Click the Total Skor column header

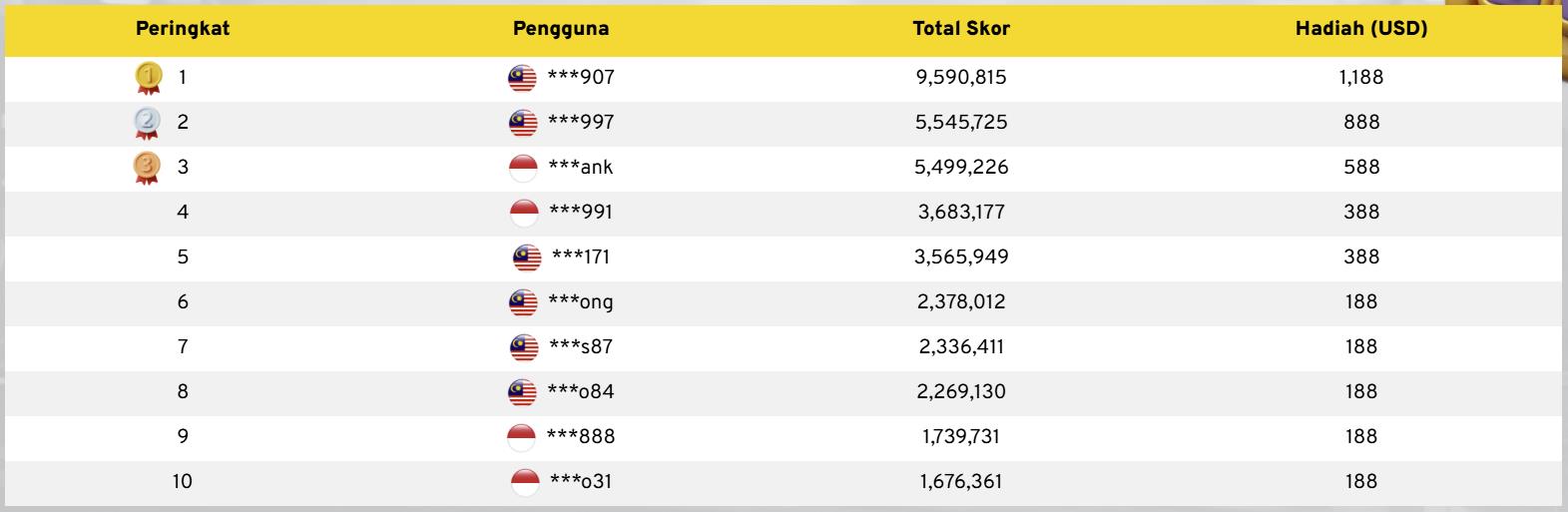(961, 29)
